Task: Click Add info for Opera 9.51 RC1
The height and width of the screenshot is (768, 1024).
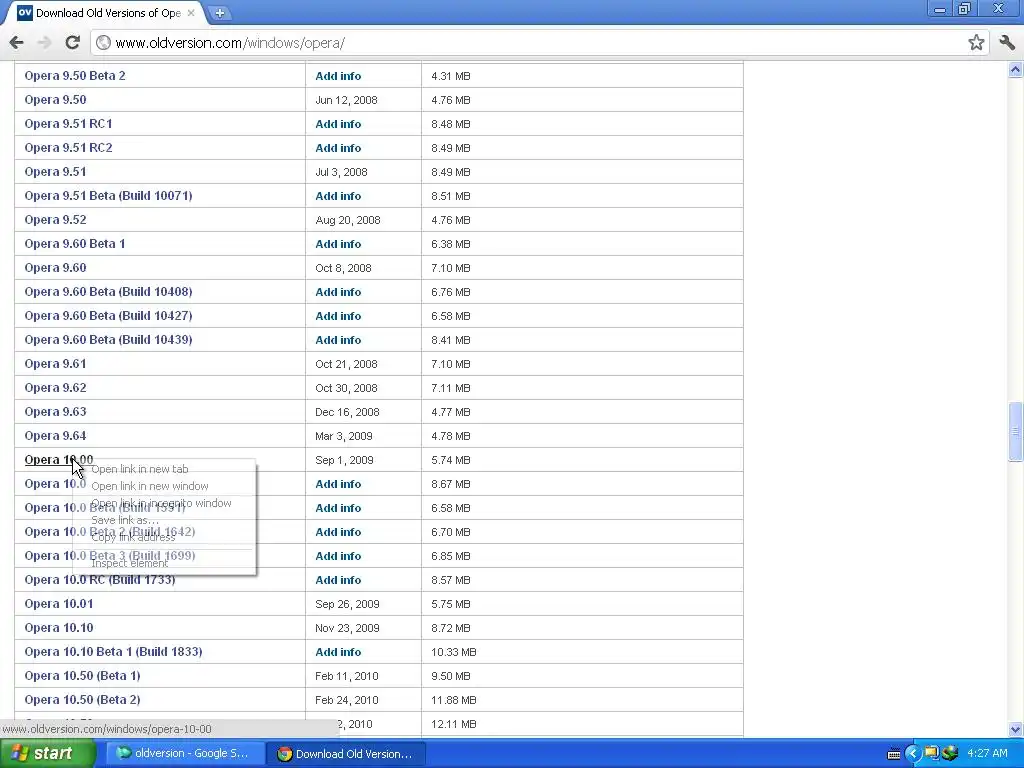Action: coord(338,124)
